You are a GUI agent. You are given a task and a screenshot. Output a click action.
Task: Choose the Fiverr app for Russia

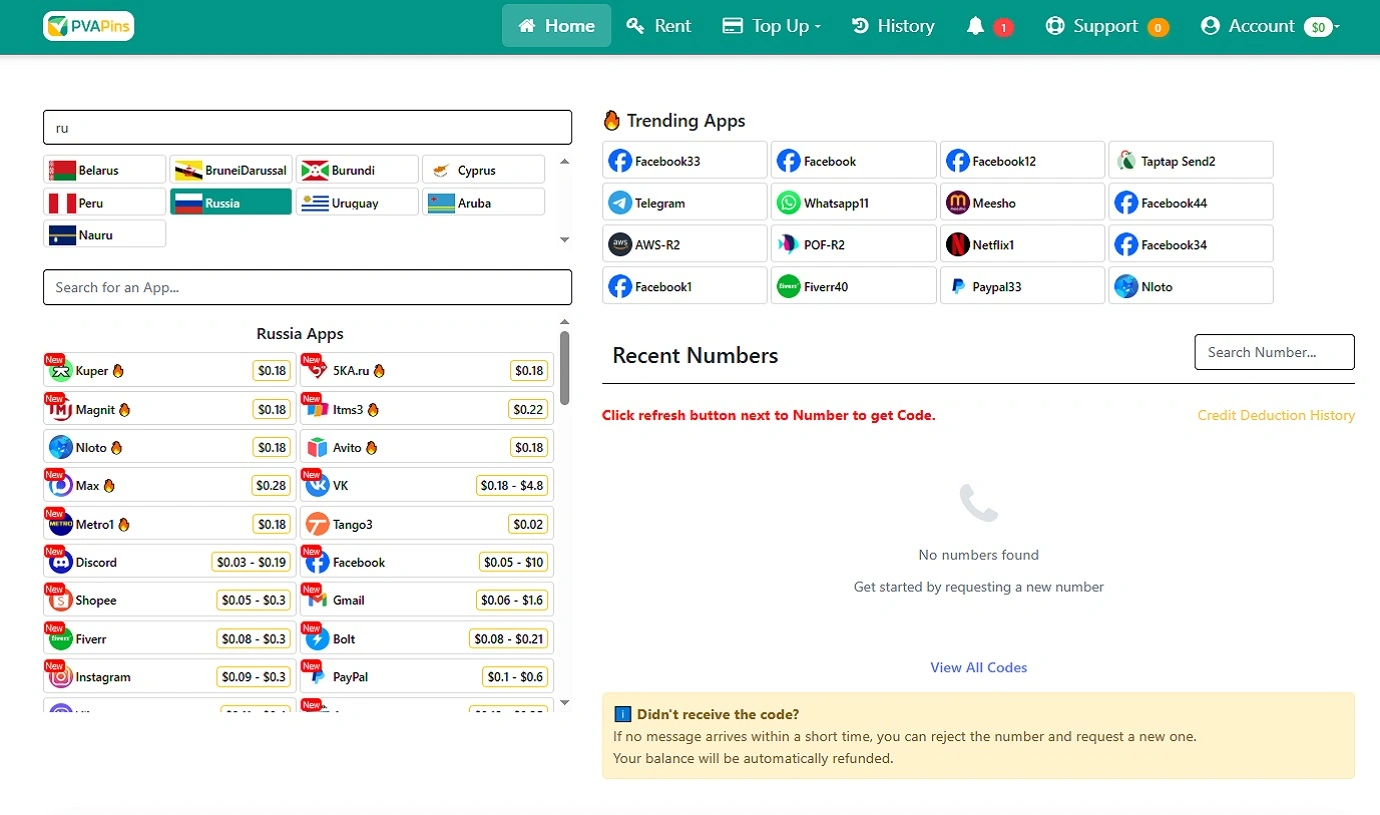(170, 638)
